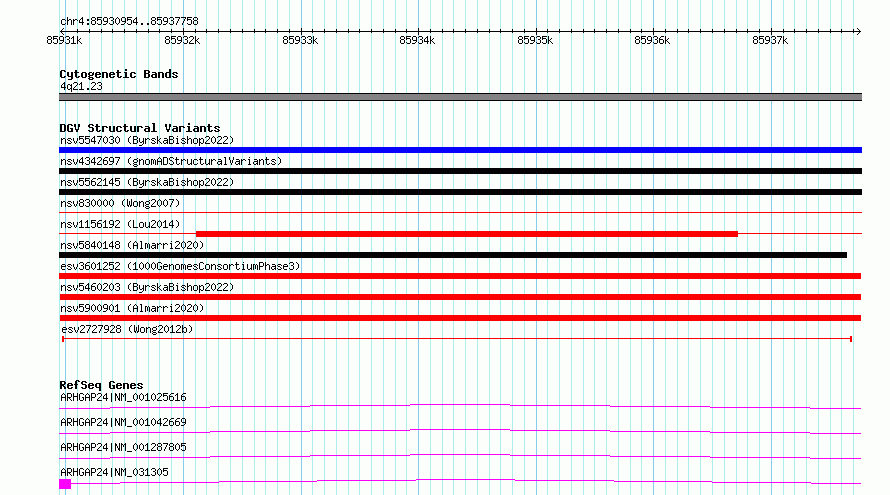Screen dimensions: 890x495
Task: Open nsv5900901 (Almarri2020) label
Action: [x=132, y=308]
